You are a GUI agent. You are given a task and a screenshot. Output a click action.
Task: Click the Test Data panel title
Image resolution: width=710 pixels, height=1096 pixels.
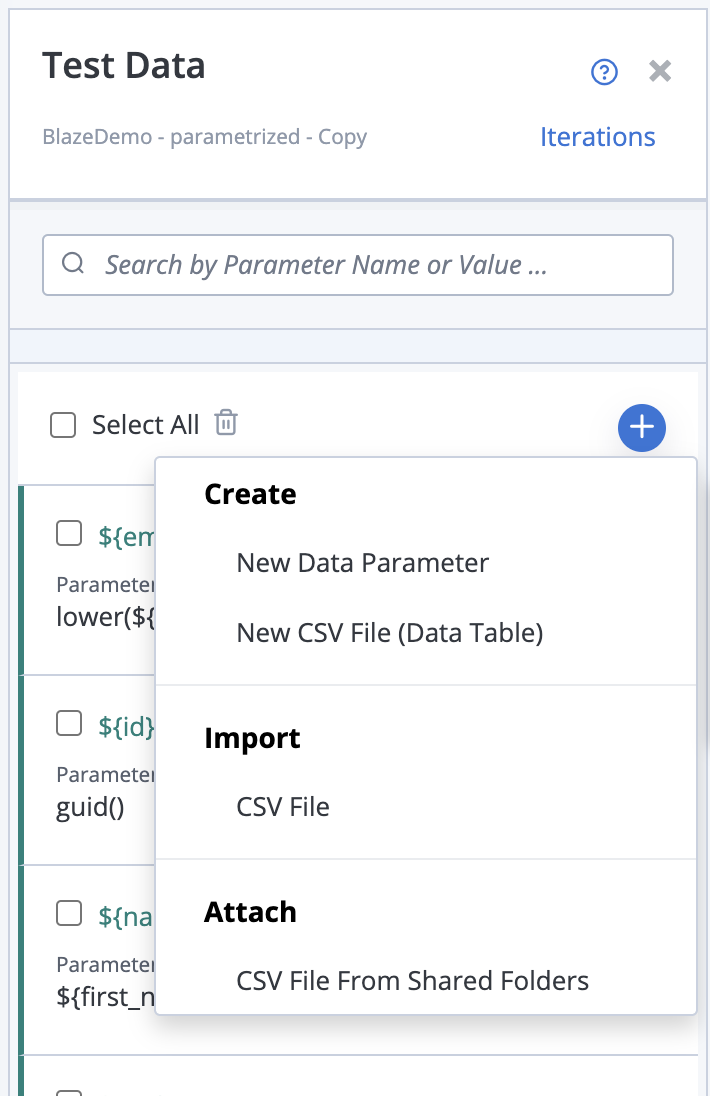(124, 66)
